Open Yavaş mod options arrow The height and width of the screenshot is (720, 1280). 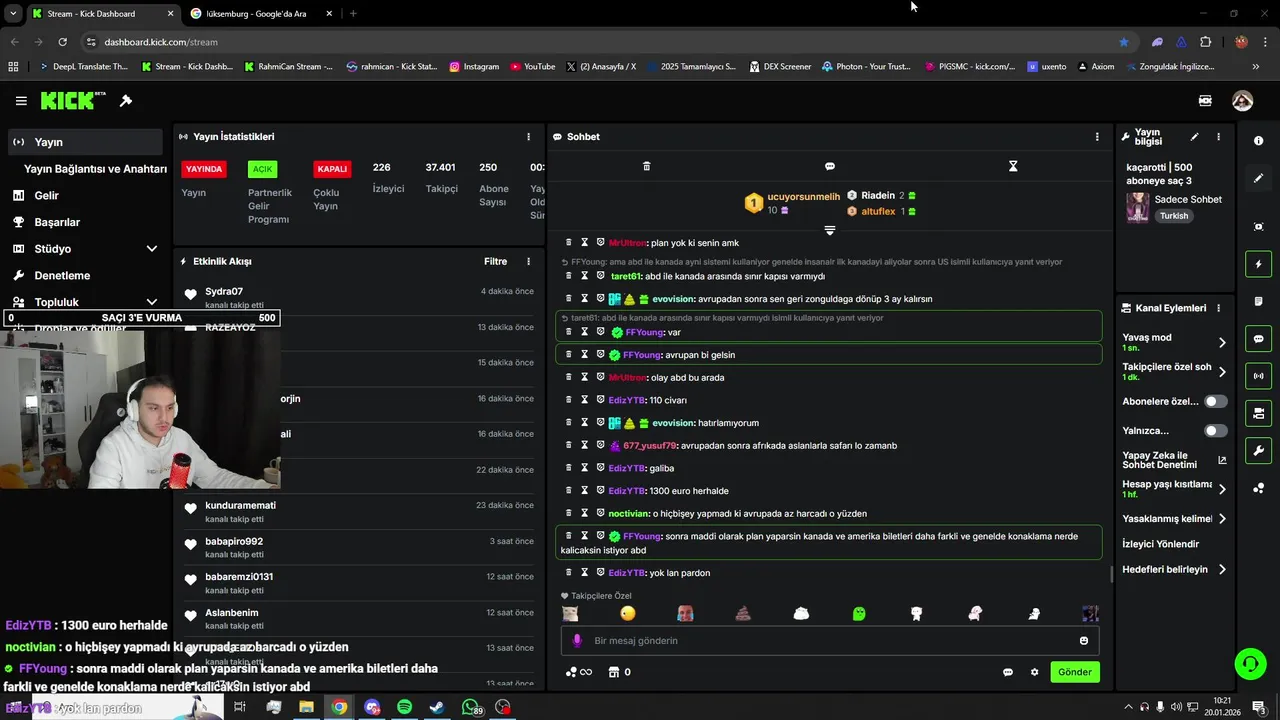coord(1222,342)
